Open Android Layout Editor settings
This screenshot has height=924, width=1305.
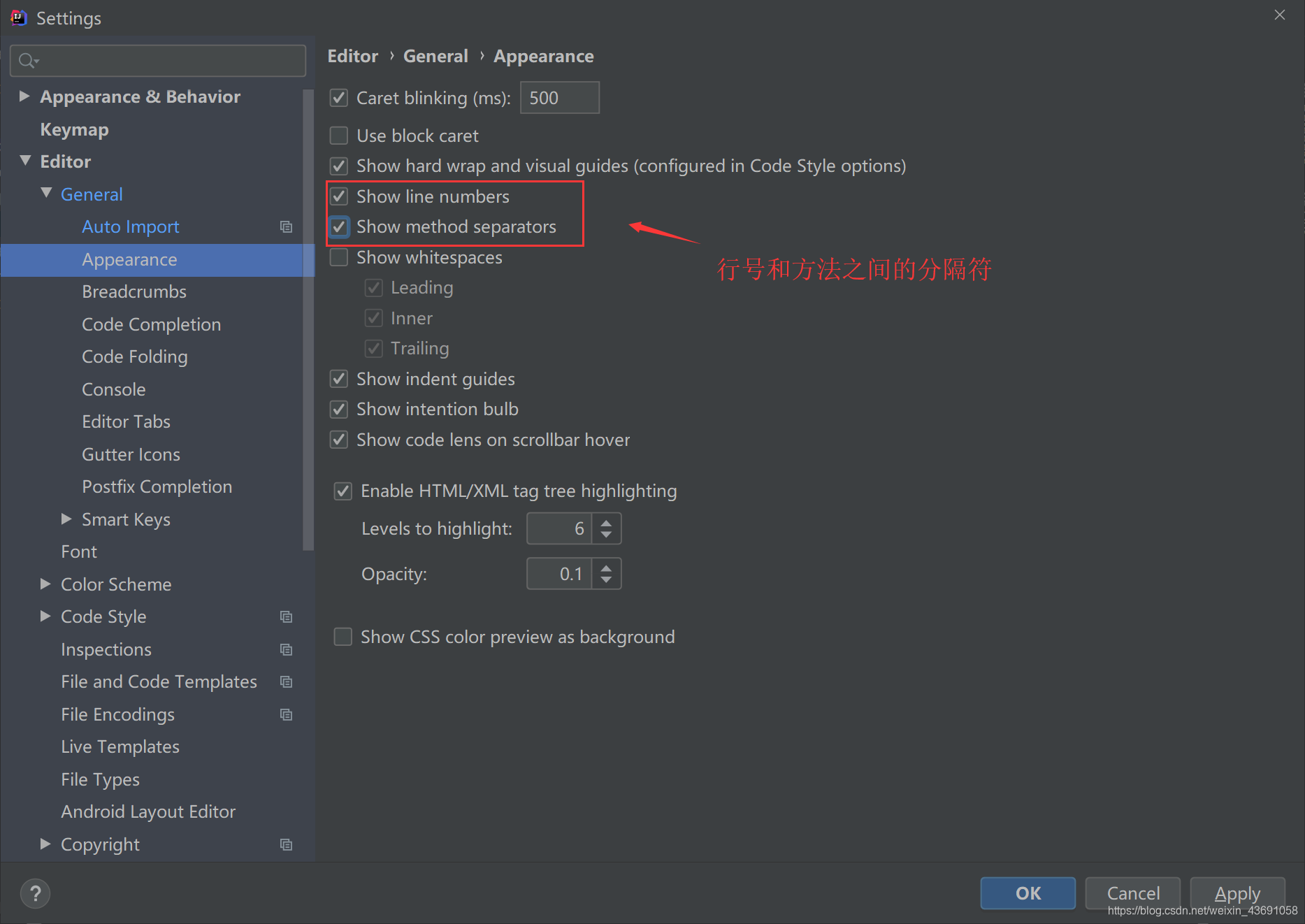tap(148, 811)
